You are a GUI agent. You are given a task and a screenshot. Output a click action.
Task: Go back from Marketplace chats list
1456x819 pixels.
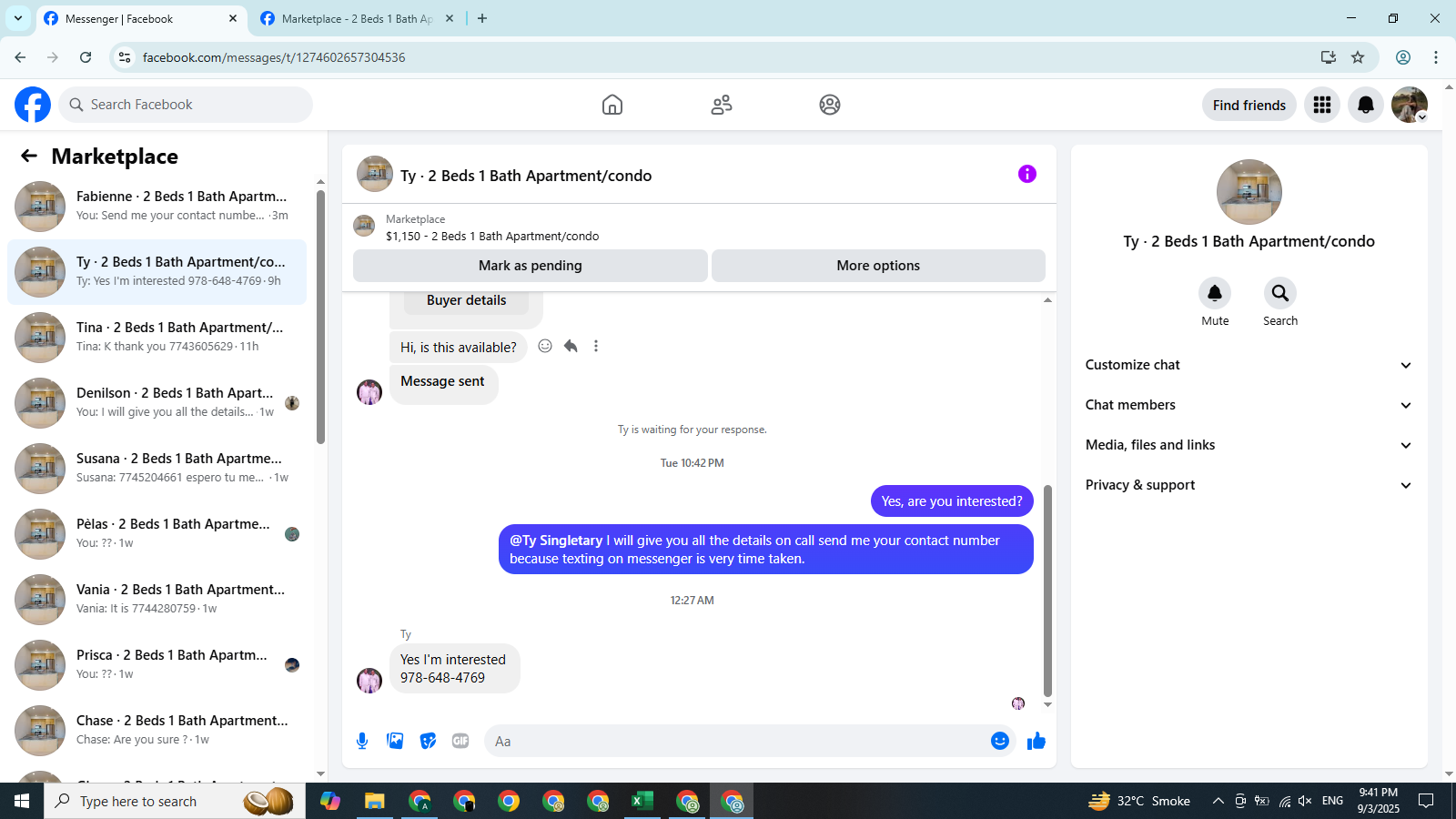click(29, 156)
